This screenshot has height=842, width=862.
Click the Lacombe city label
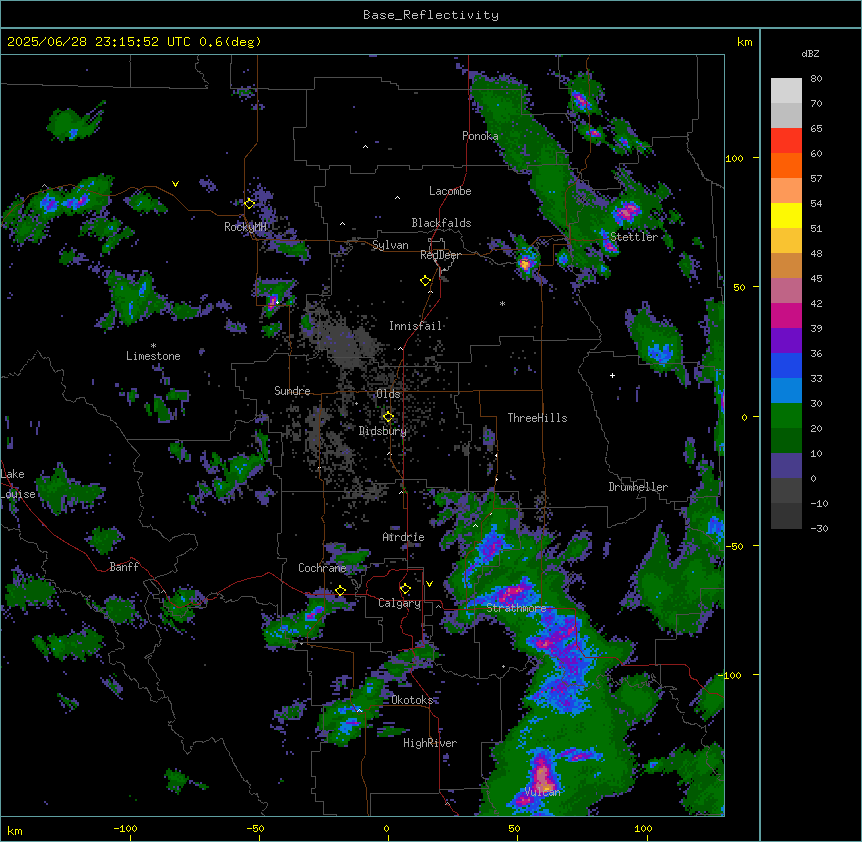coord(450,191)
